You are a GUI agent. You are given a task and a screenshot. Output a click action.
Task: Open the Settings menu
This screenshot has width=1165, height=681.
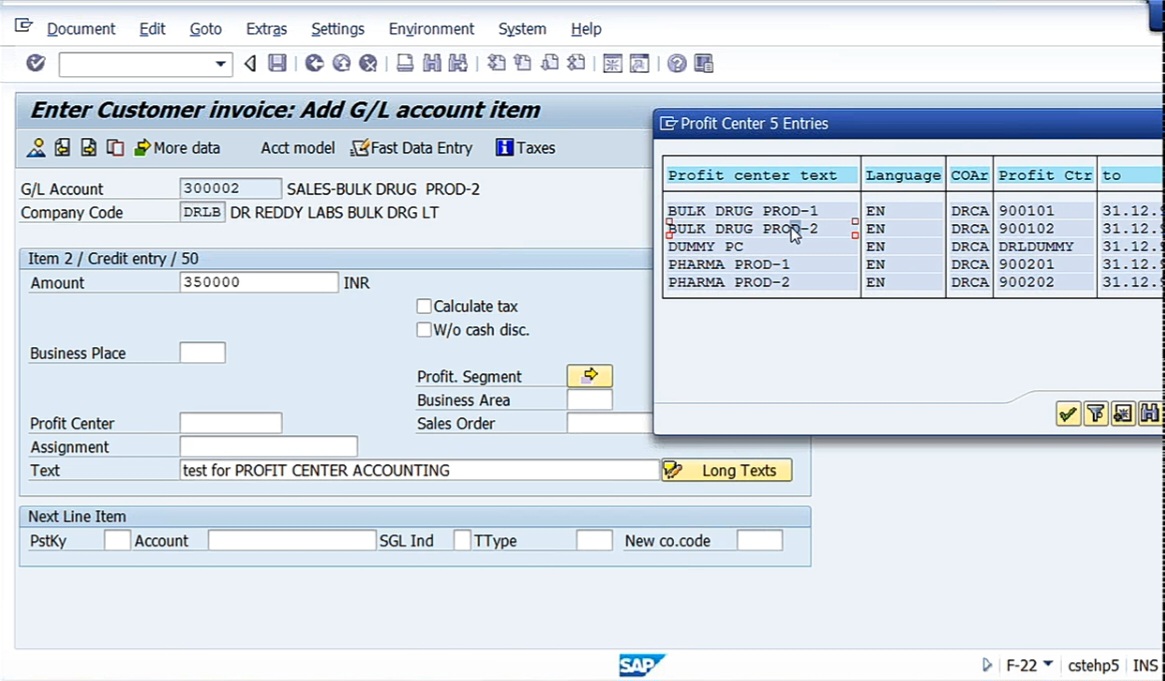[338, 29]
